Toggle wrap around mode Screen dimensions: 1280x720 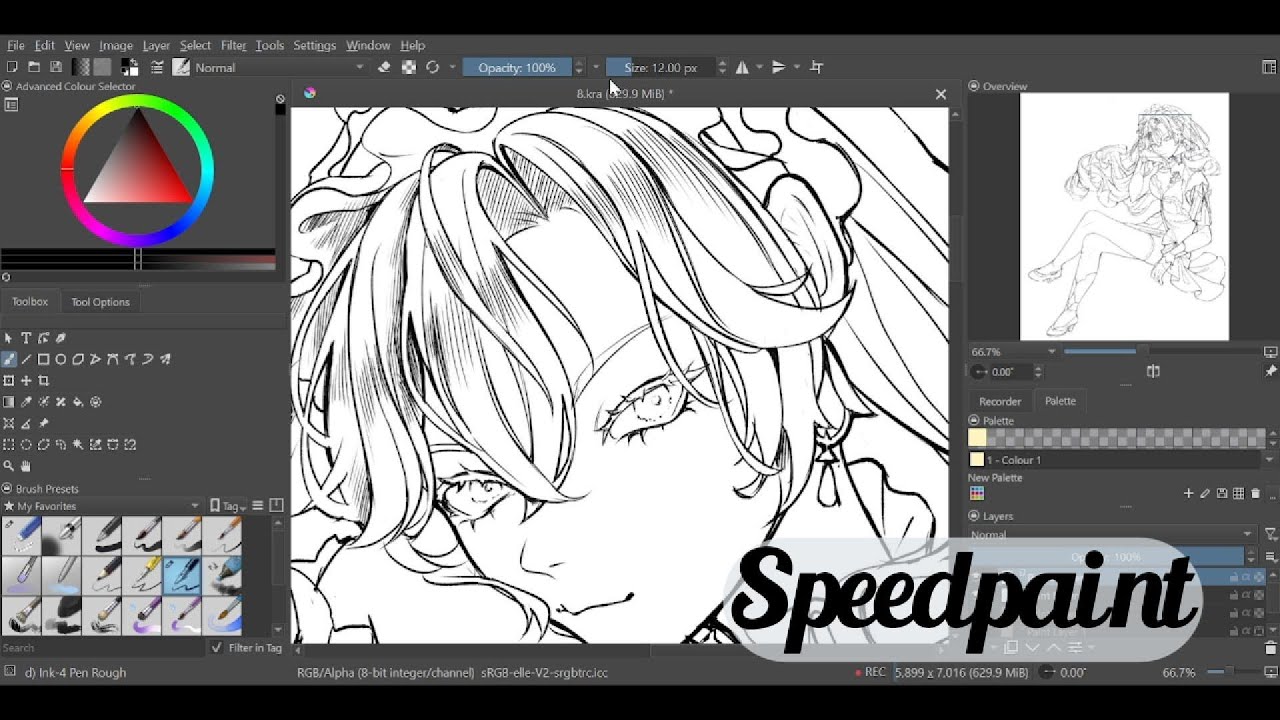tap(816, 67)
